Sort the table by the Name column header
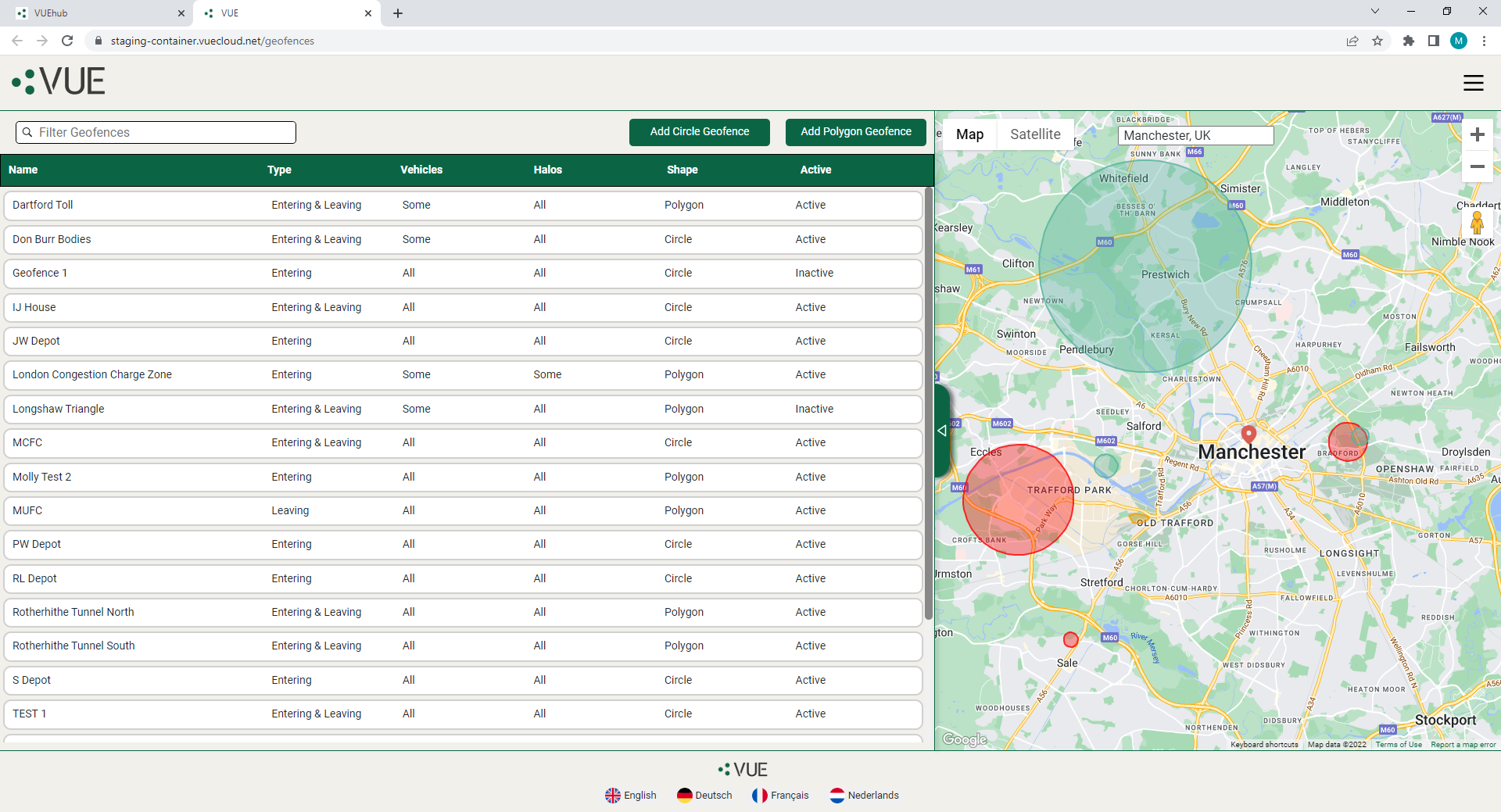 pos(23,170)
